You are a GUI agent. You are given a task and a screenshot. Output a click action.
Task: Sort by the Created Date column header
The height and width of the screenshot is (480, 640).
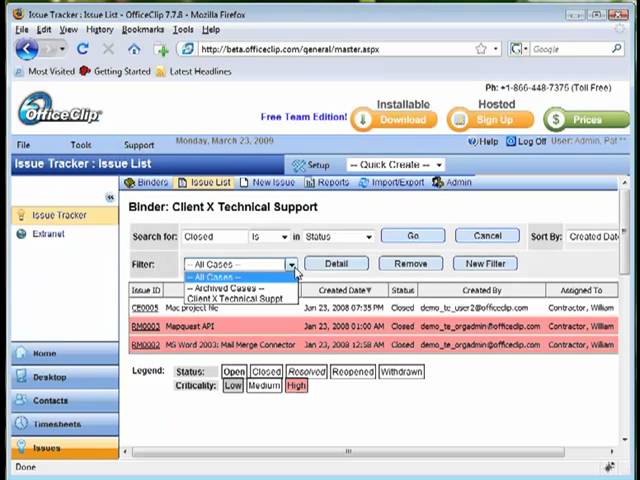click(344, 291)
